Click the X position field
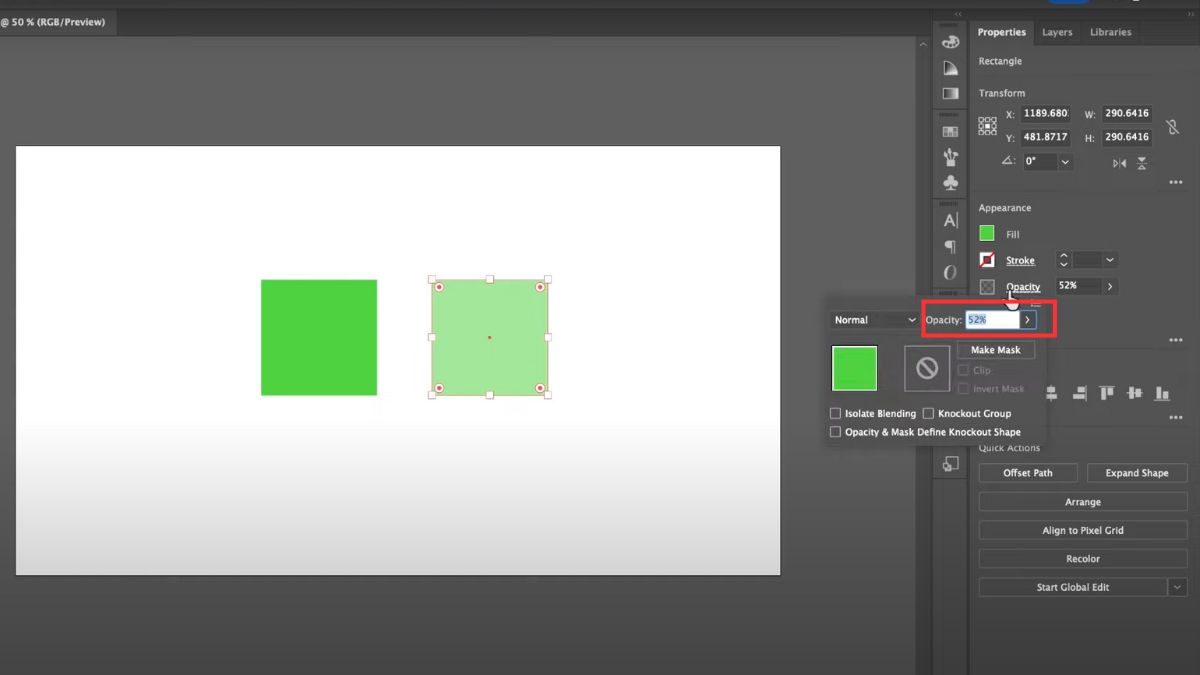This screenshot has width=1200, height=675. pyautogui.click(x=1045, y=113)
